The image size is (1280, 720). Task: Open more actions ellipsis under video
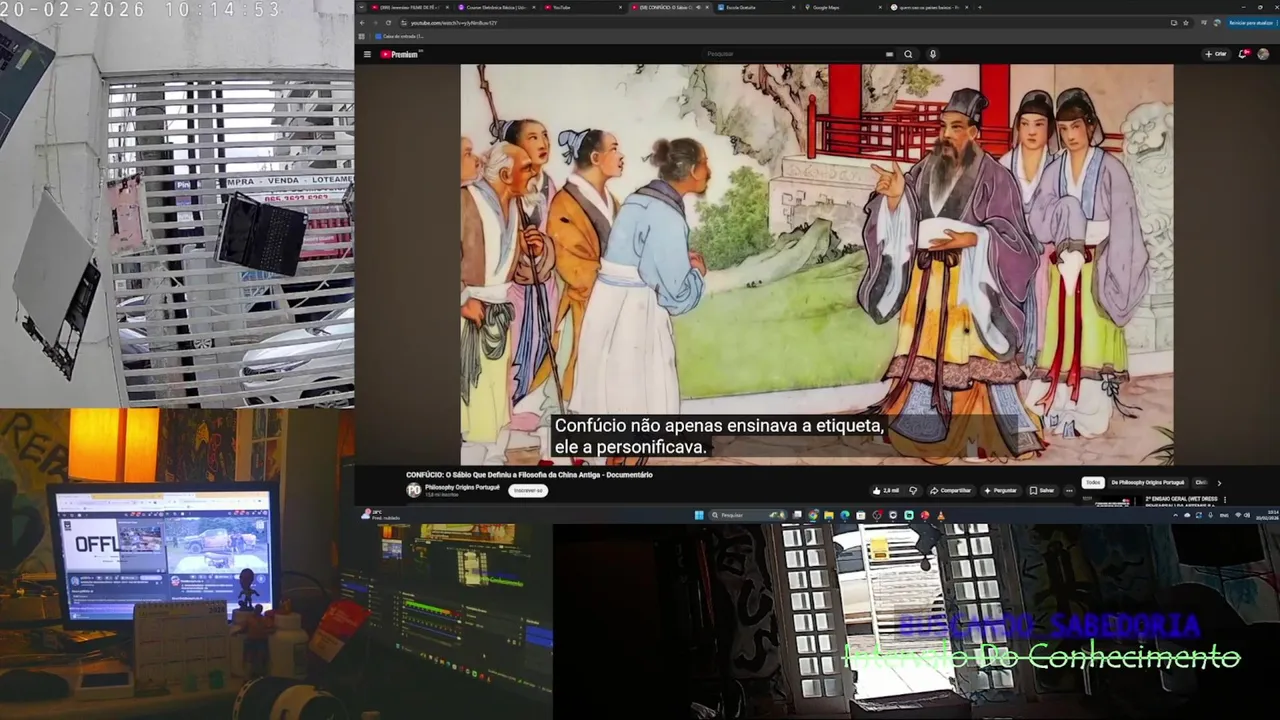tap(1069, 490)
